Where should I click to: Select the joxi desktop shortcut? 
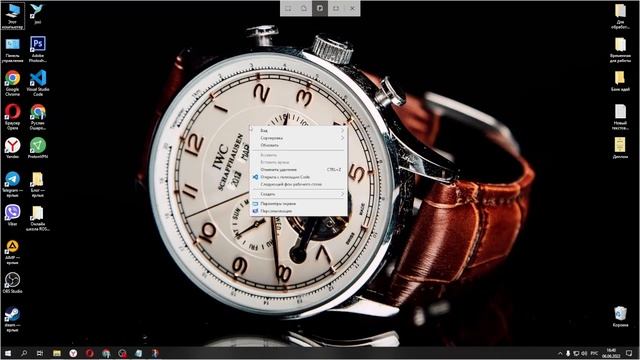coord(38,14)
